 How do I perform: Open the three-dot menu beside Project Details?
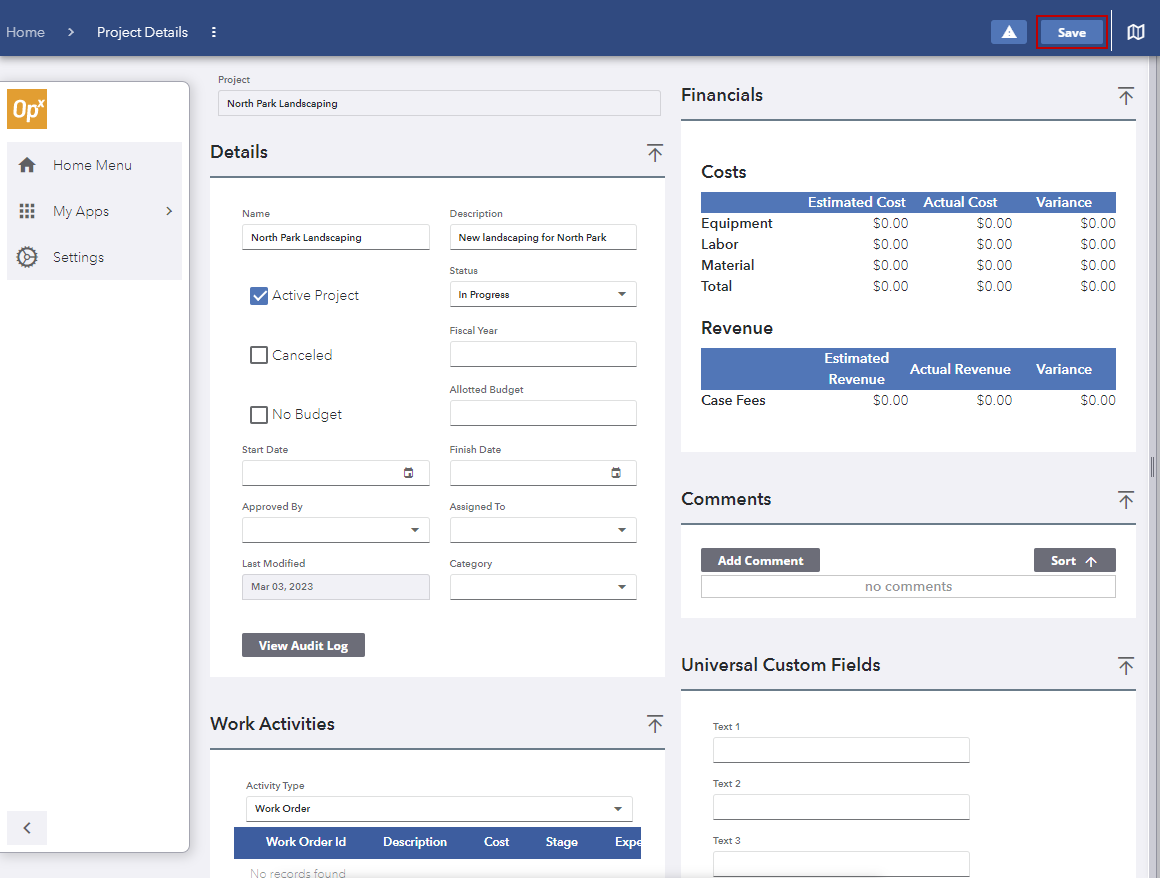pyautogui.click(x=214, y=32)
